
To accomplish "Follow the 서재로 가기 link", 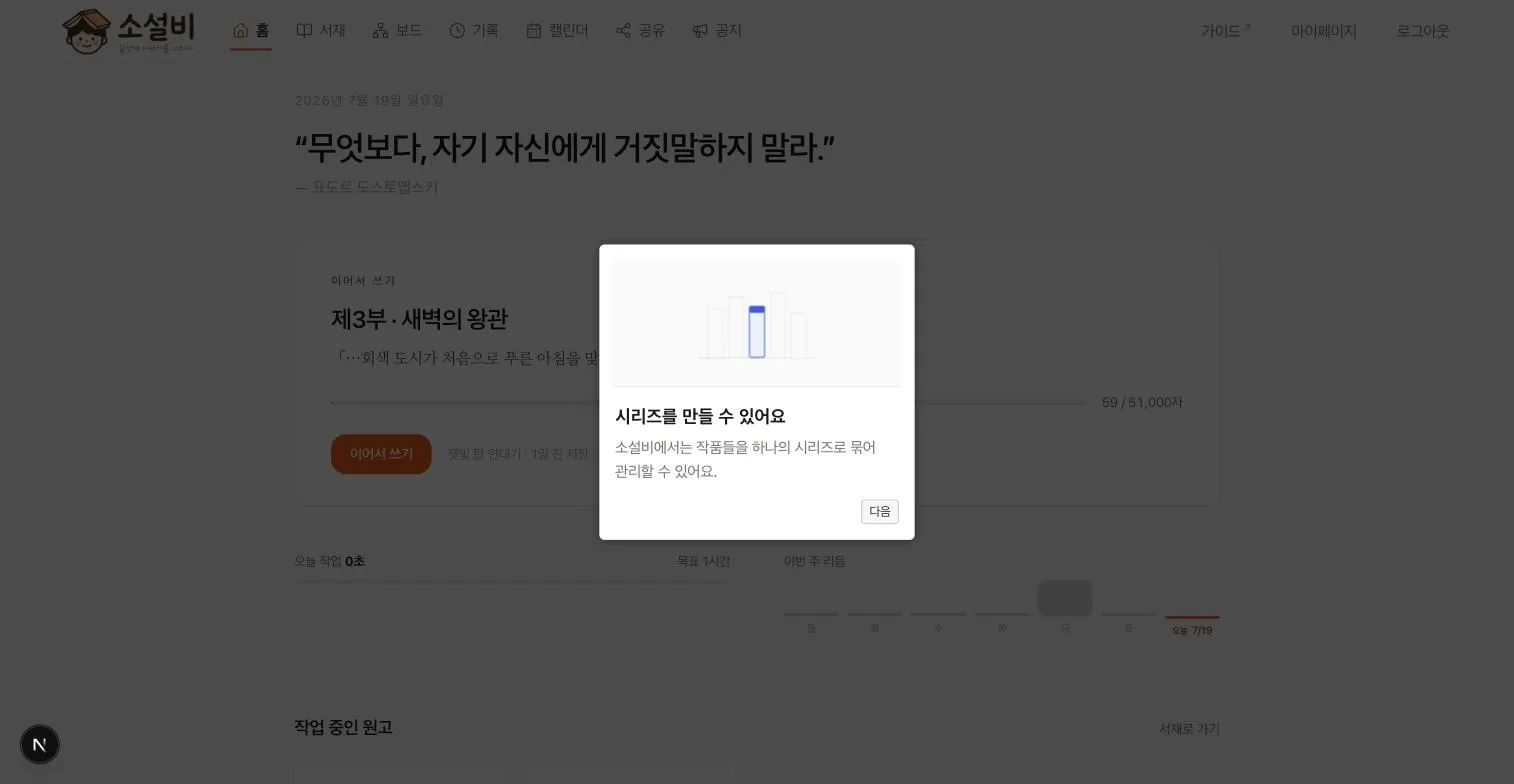I will 1189,729.
